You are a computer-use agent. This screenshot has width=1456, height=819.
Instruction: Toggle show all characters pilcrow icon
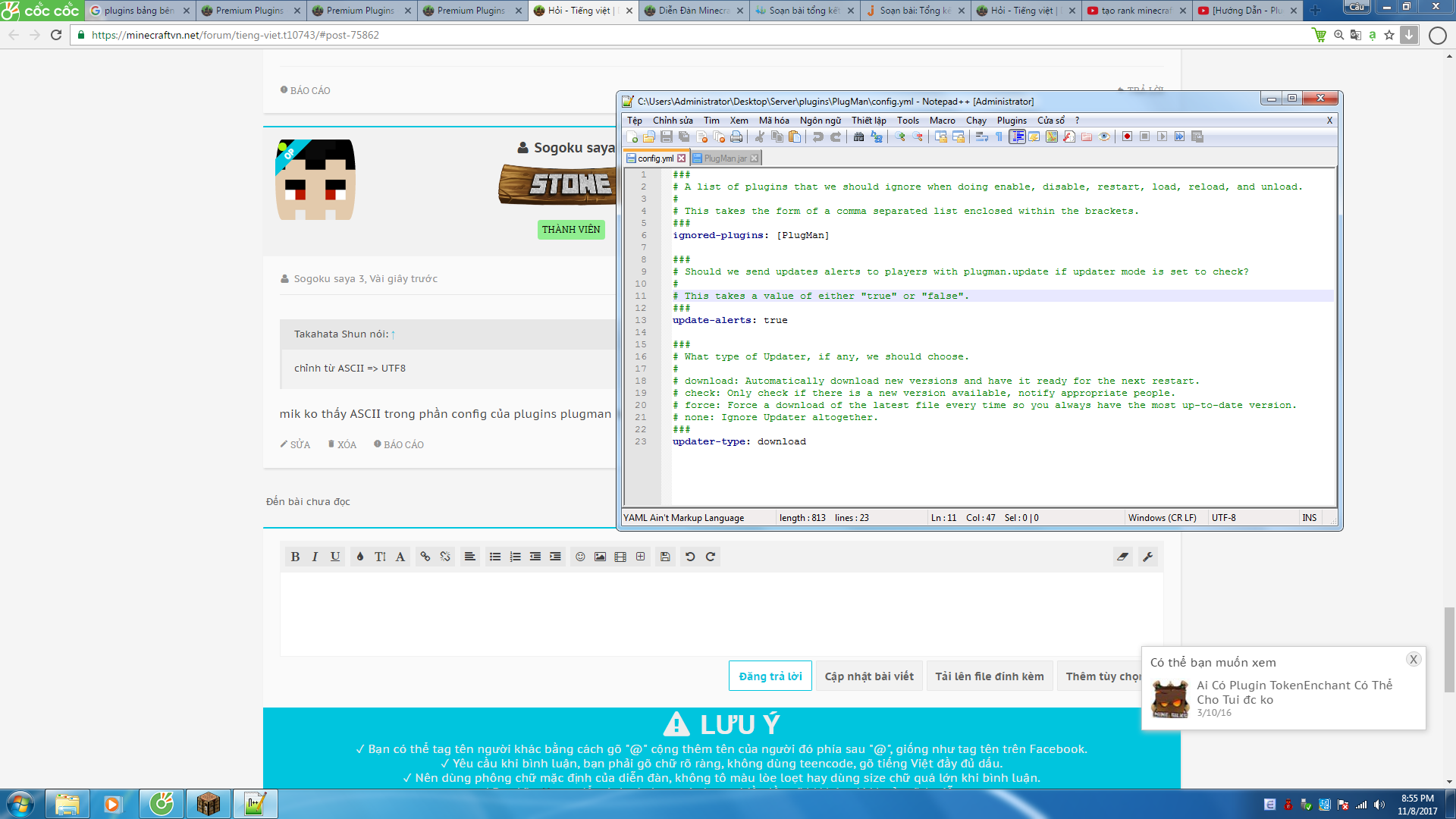tap(999, 137)
